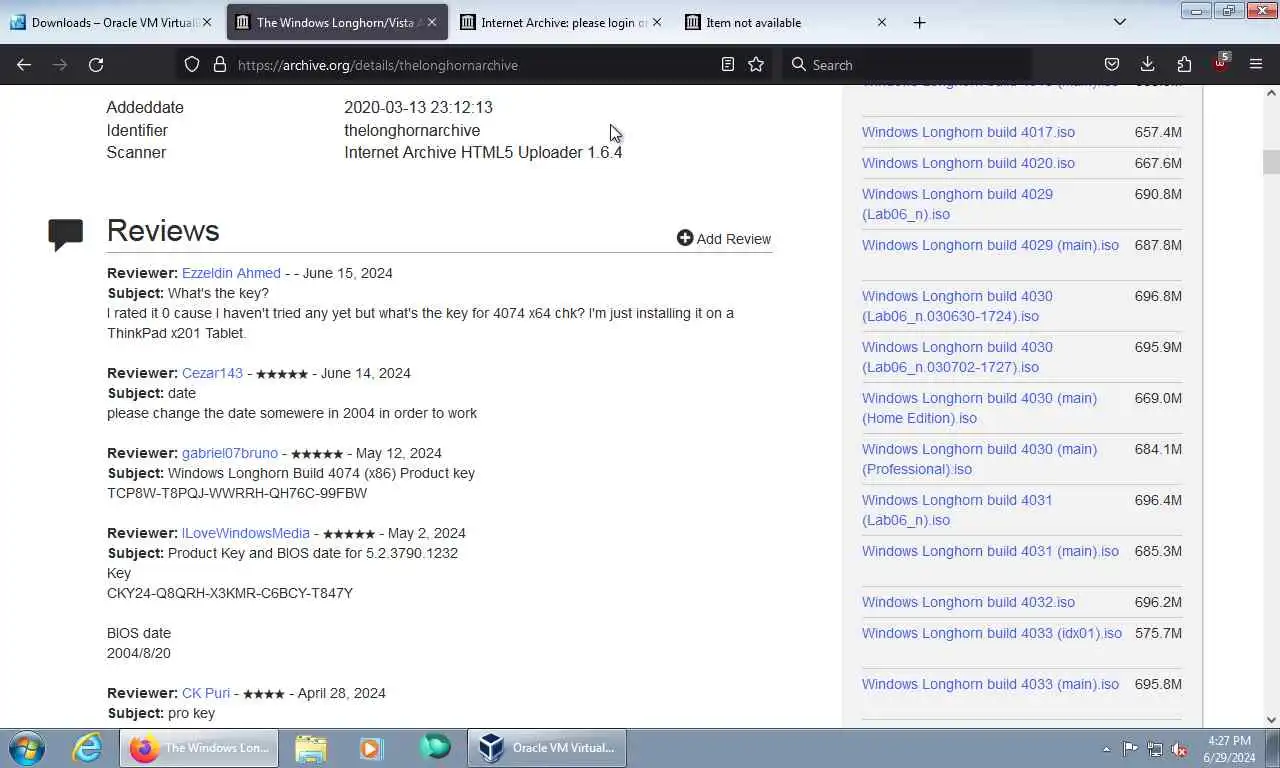Show hidden tray icons arrow
The image size is (1280, 768).
tap(1106, 749)
